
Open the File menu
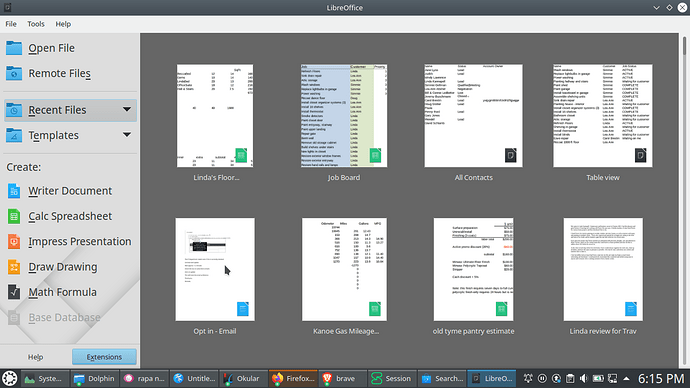11,24
